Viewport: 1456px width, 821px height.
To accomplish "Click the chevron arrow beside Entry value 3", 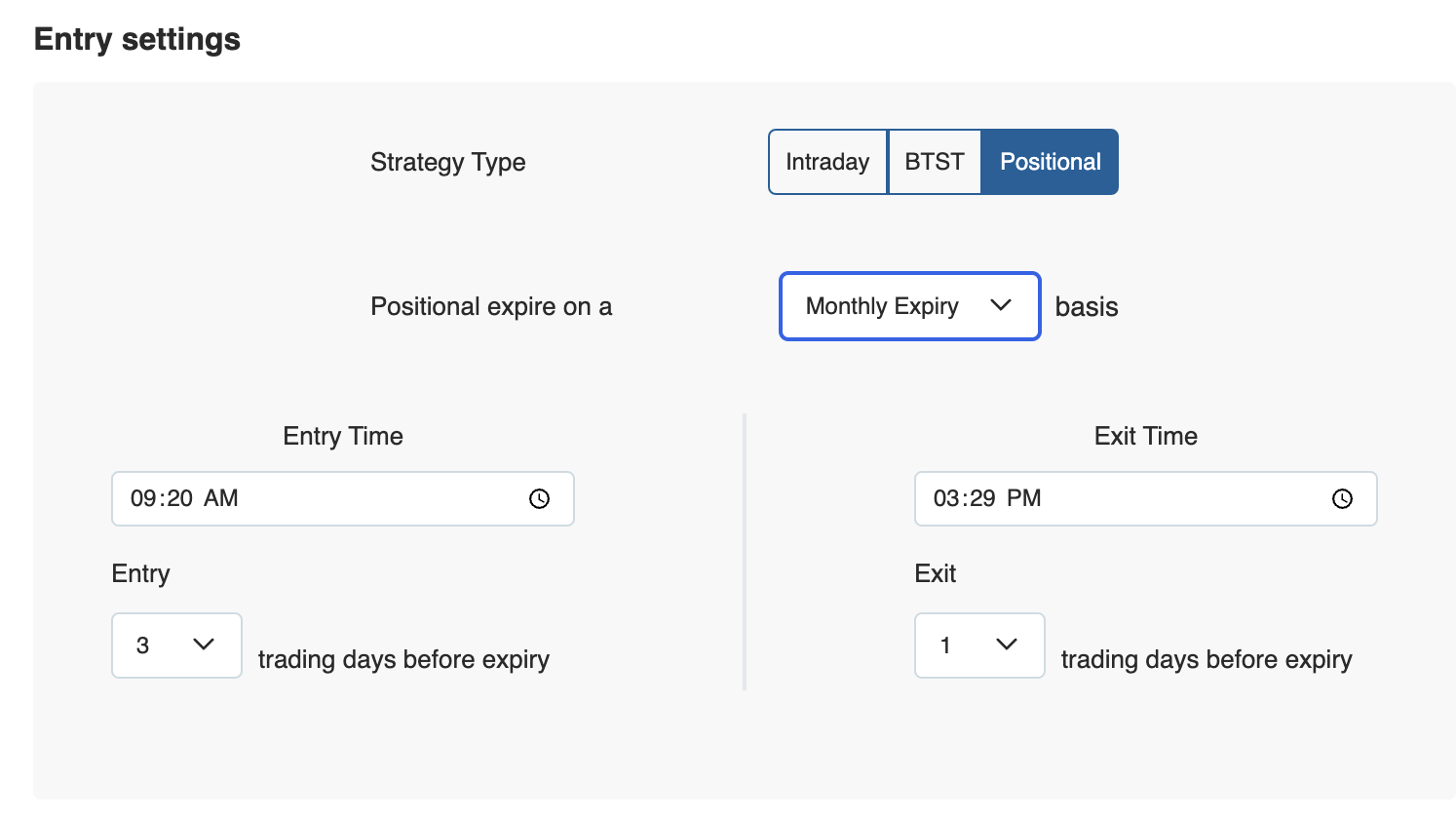I will tap(204, 645).
